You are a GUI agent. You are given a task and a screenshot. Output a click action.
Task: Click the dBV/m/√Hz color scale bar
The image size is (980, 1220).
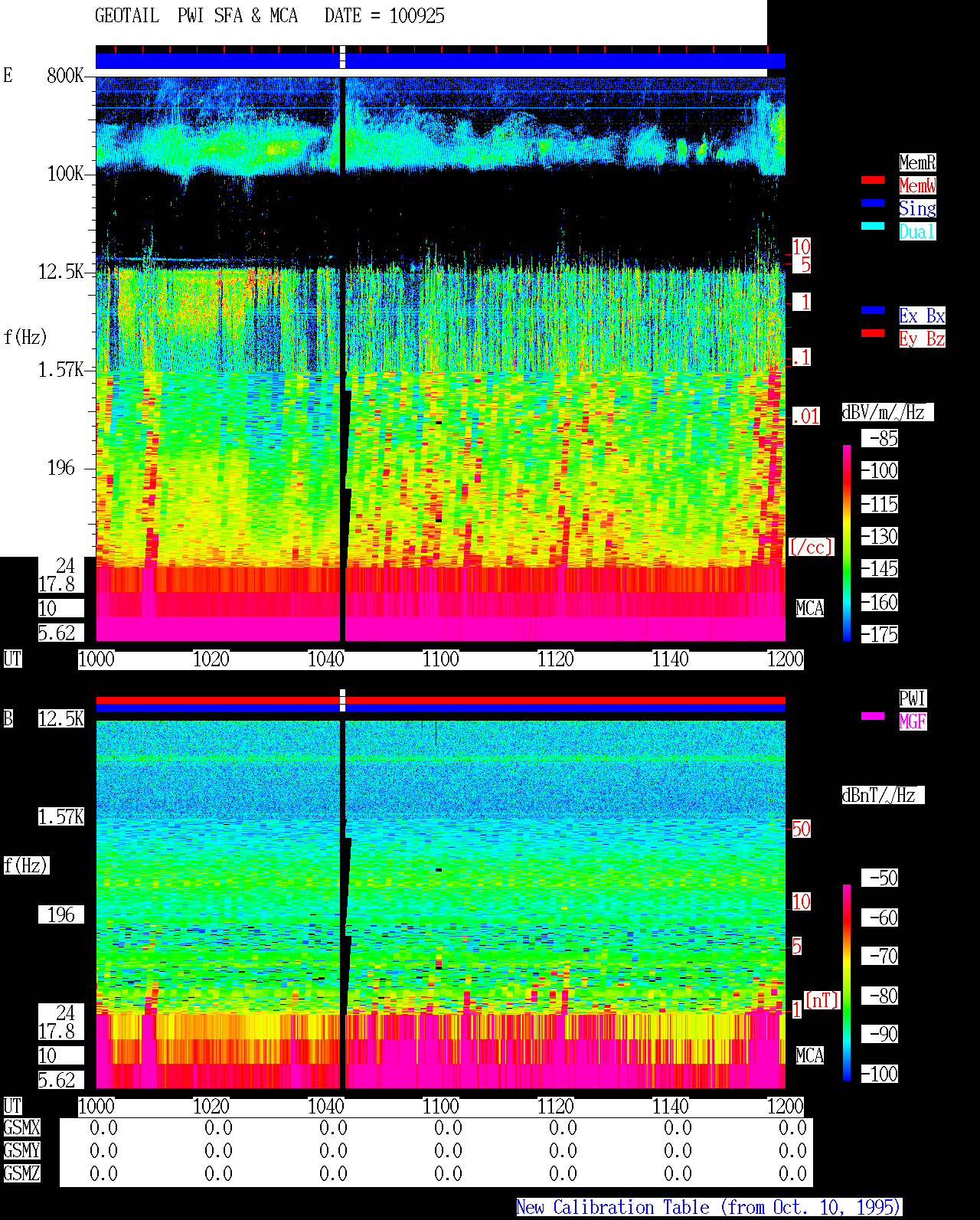coord(847,542)
